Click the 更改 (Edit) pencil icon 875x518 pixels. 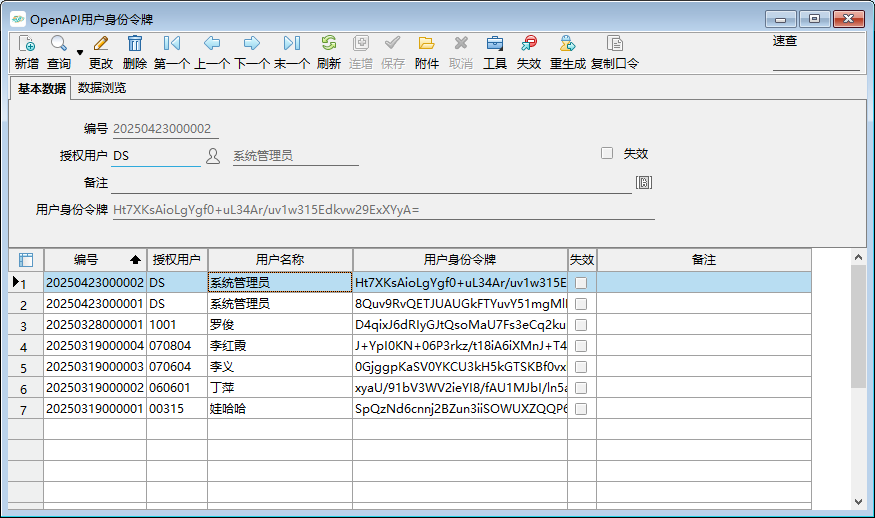tap(101, 44)
